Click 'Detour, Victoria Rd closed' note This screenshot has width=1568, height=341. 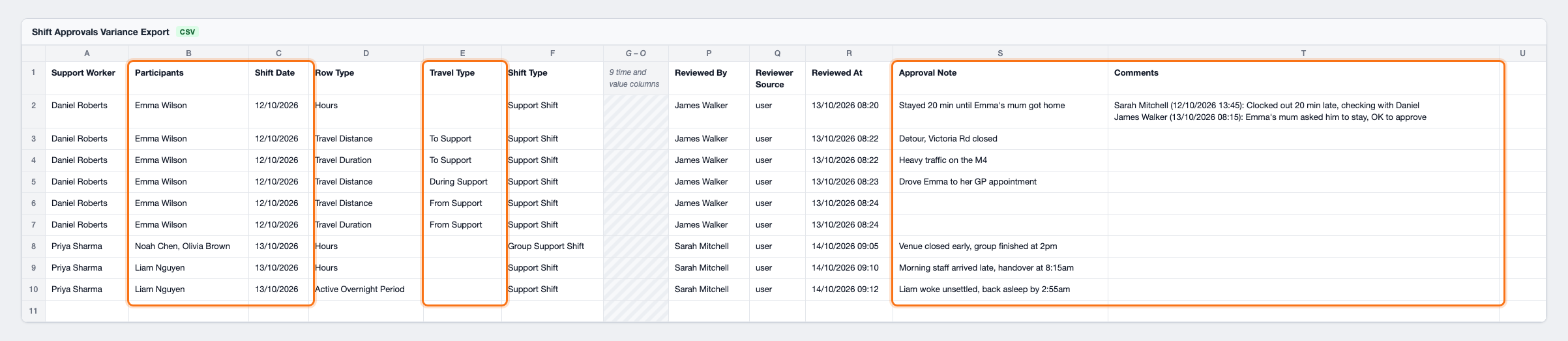tap(1000, 139)
